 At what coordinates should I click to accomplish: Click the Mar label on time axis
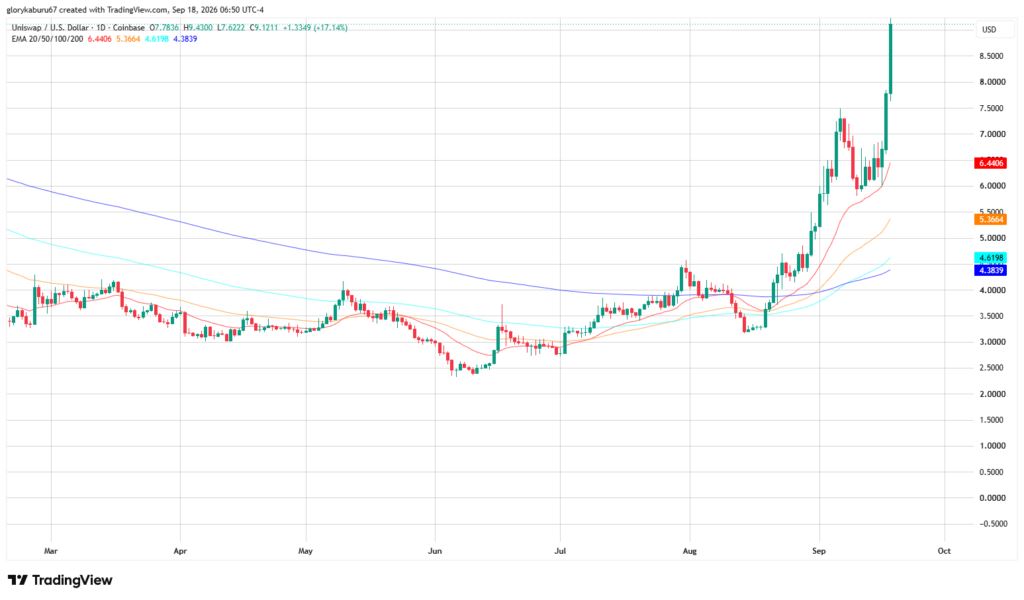(51, 551)
